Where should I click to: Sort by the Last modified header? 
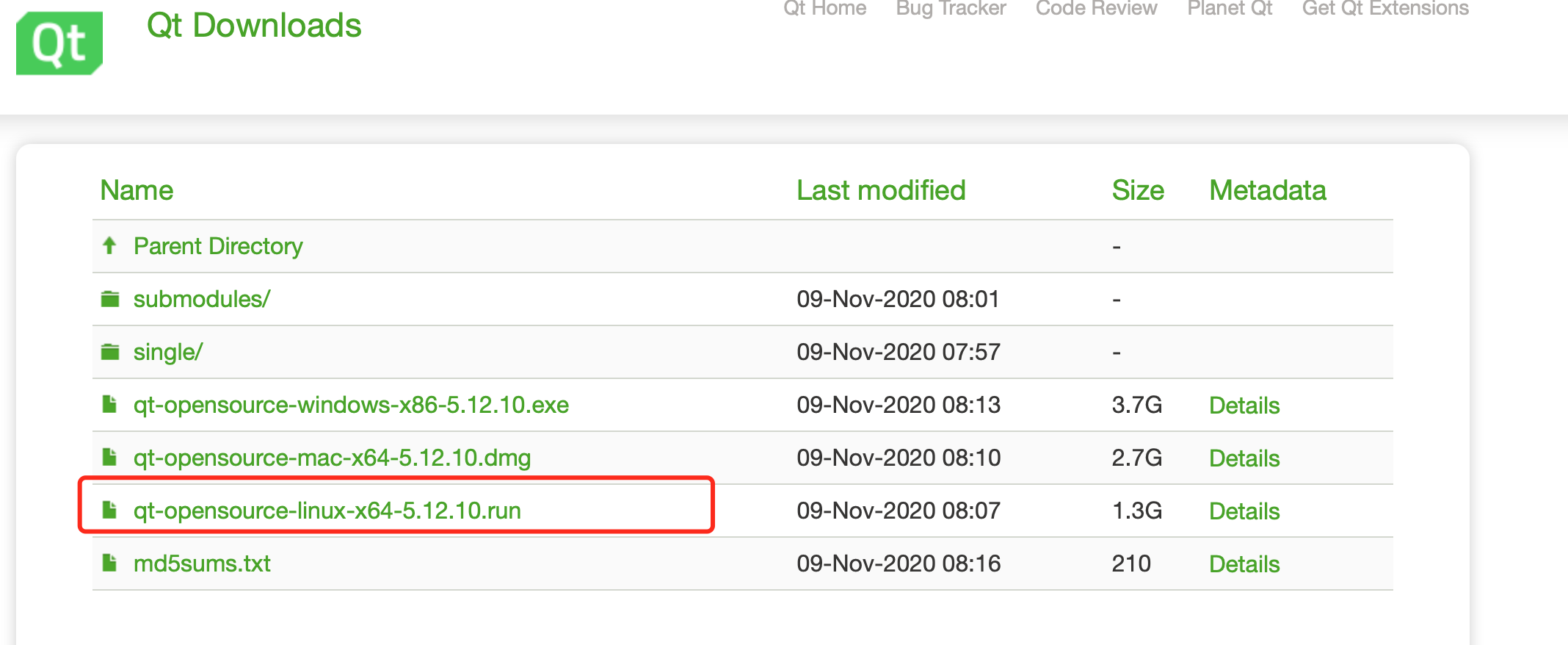coord(881,190)
